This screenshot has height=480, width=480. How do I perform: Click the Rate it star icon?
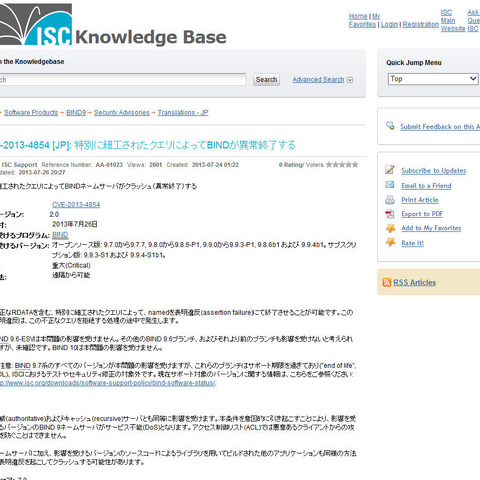click(x=390, y=242)
